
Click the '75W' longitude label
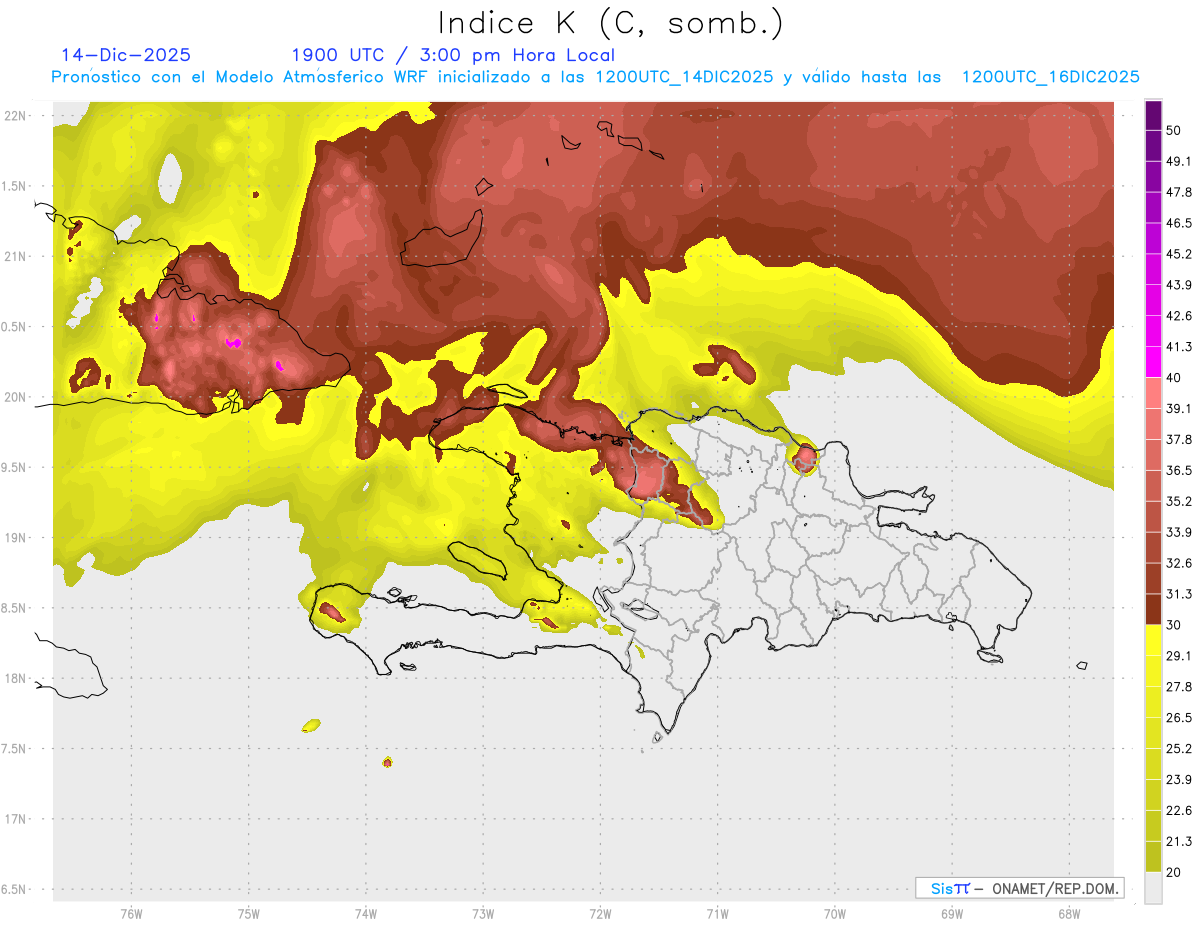(248, 914)
